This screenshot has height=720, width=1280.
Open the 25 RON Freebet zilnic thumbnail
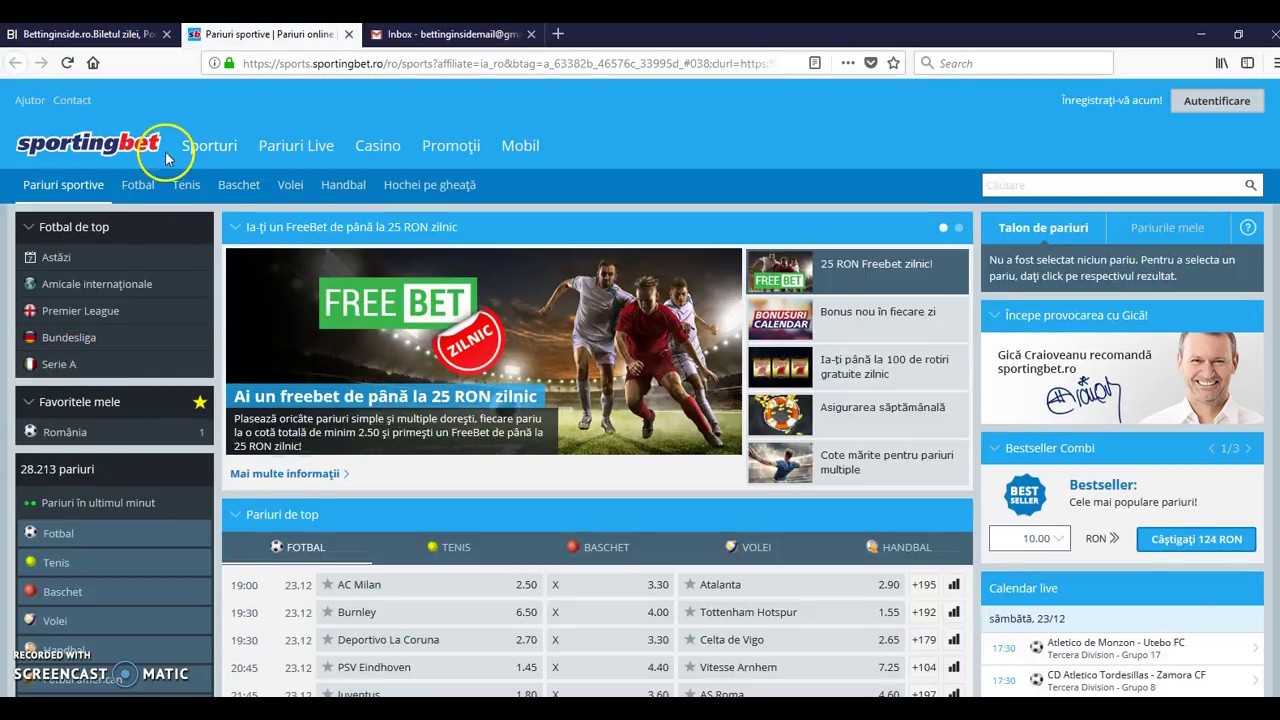(x=780, y=270)
